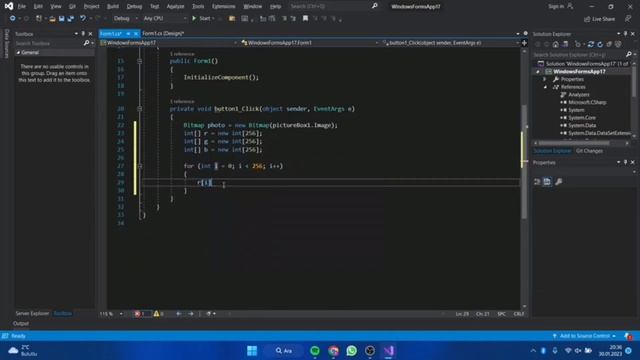Open the Tools menu
The width and height of the screenshot is (640, 360).
pos(198,7)
